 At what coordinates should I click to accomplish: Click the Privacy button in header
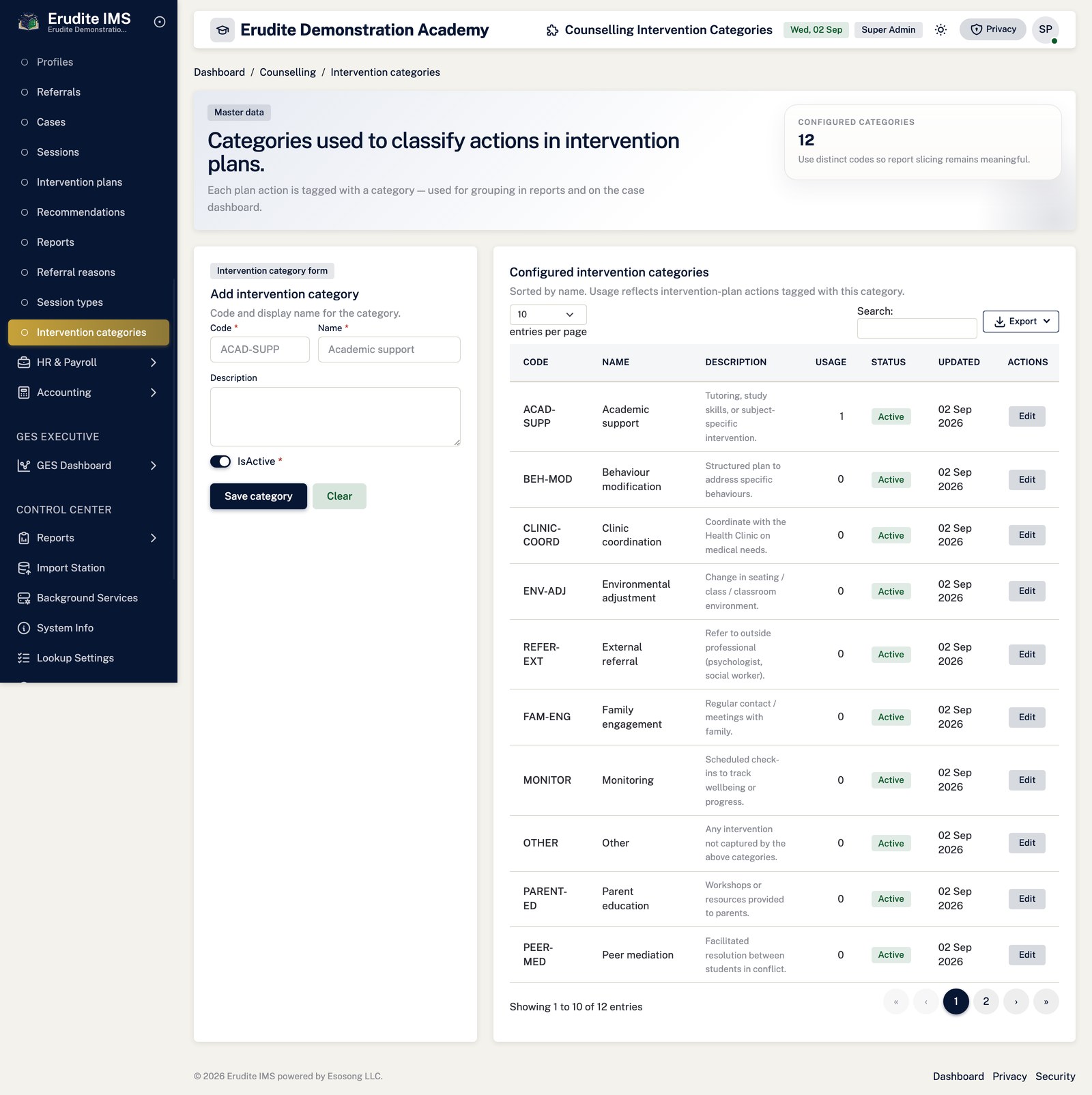[992, 29]
